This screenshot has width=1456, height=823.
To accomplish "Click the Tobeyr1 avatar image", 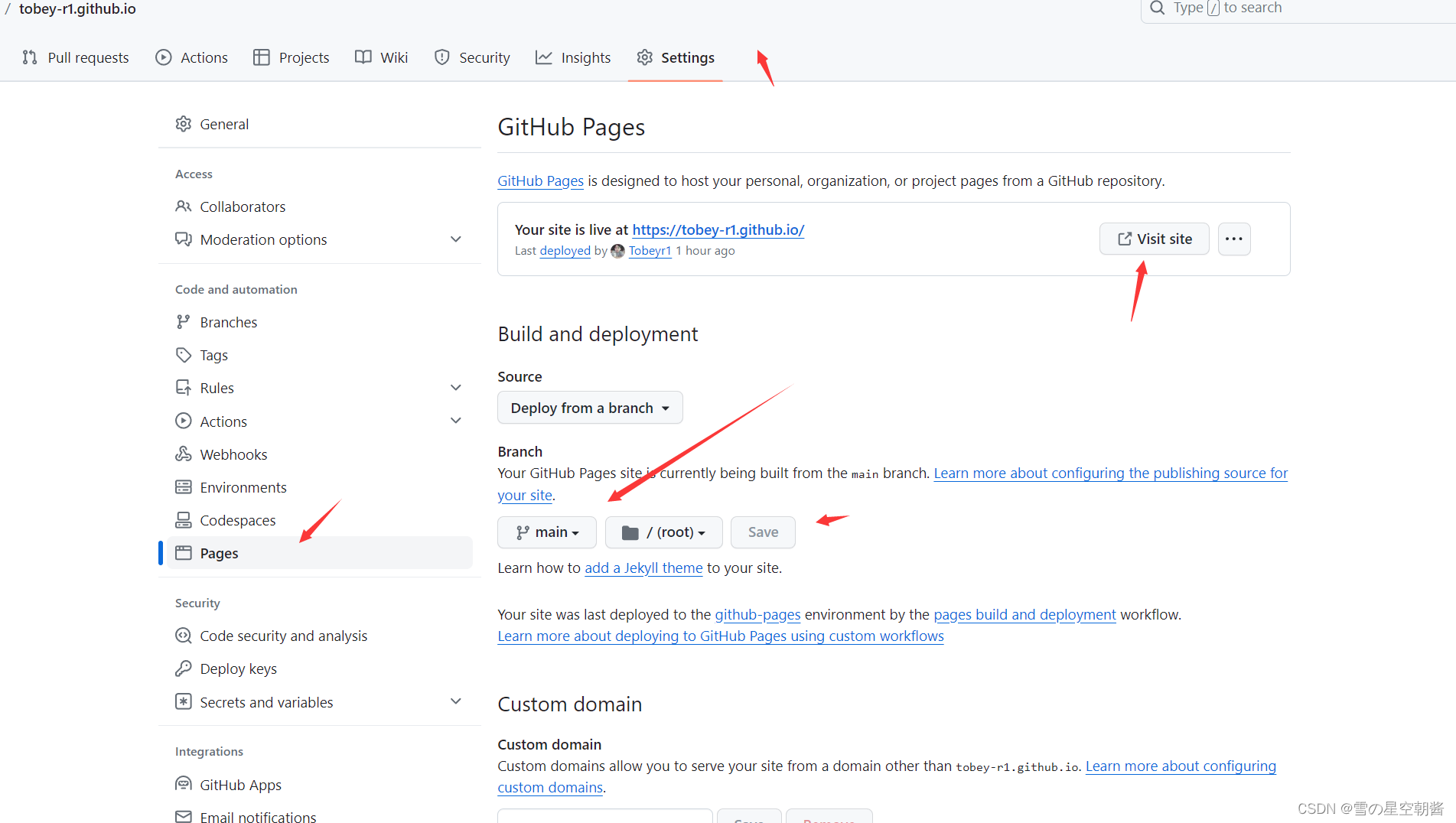I will coord(617,251).
